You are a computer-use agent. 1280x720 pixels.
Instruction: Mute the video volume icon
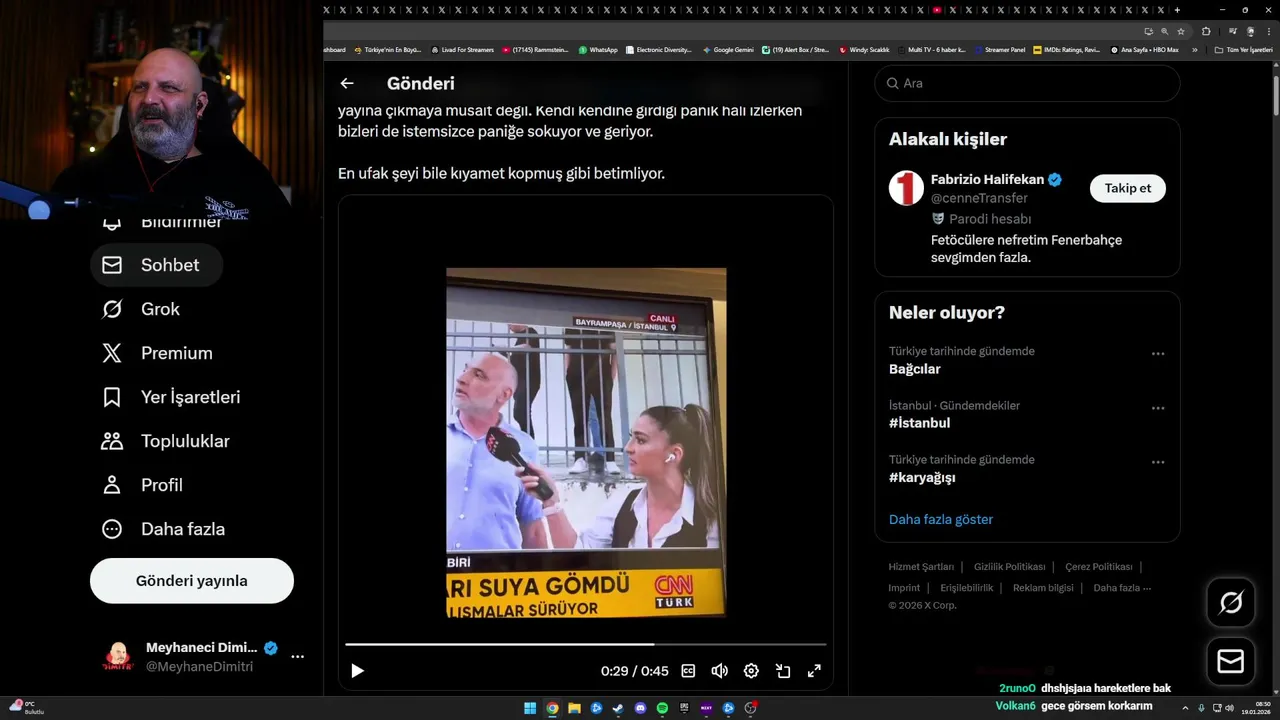pos(719,671)
